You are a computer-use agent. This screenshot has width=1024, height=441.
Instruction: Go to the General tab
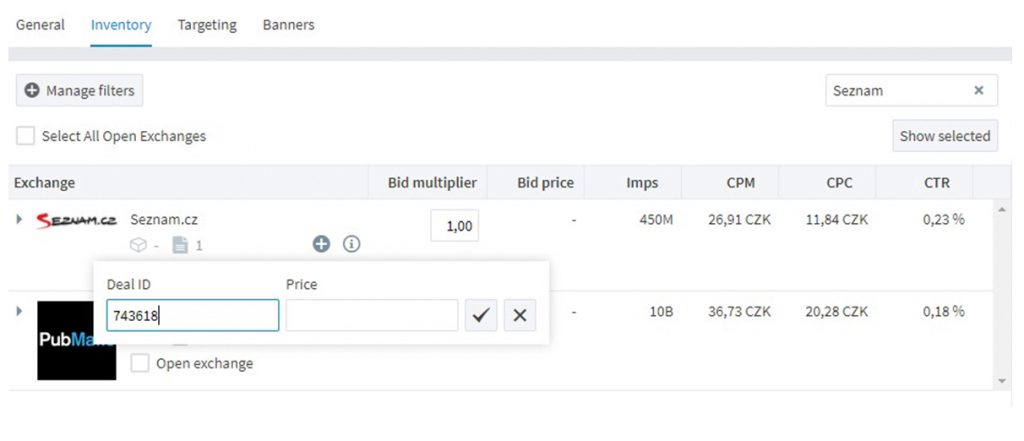40,25
